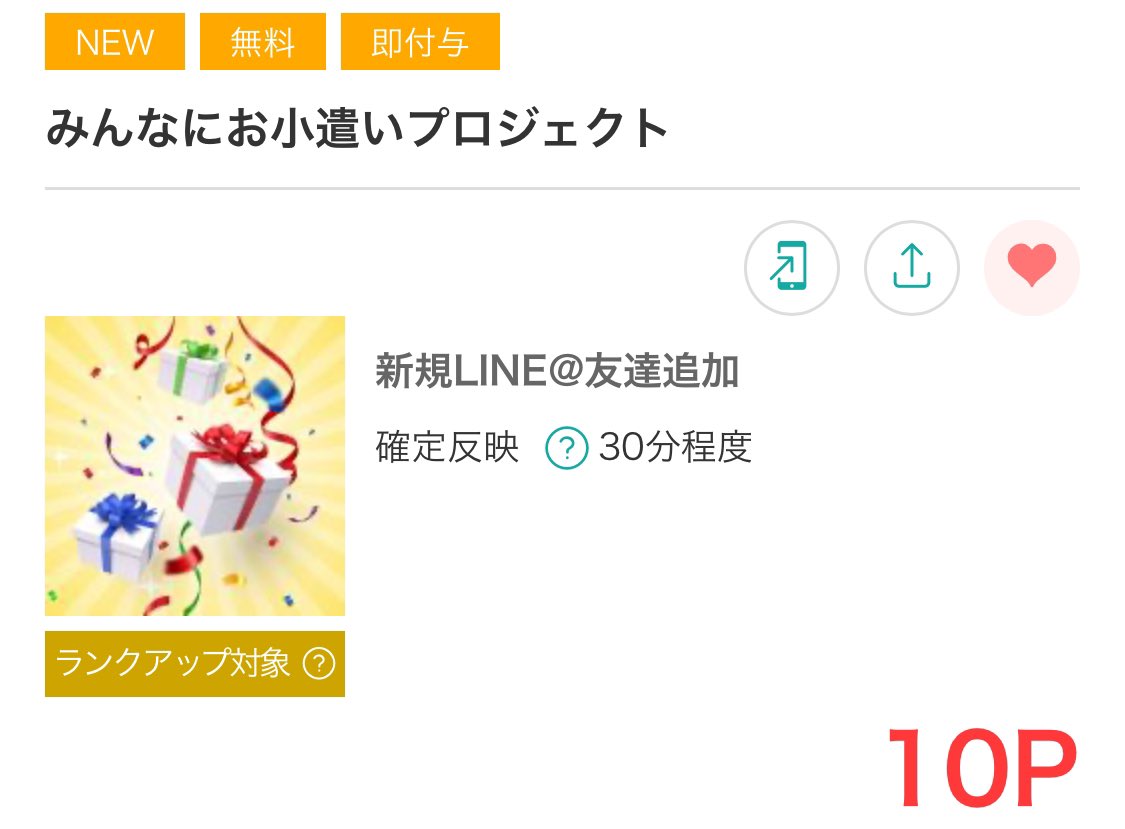Select the orange NEW tag
The image size is (1125, 829).
pos(115,42)
